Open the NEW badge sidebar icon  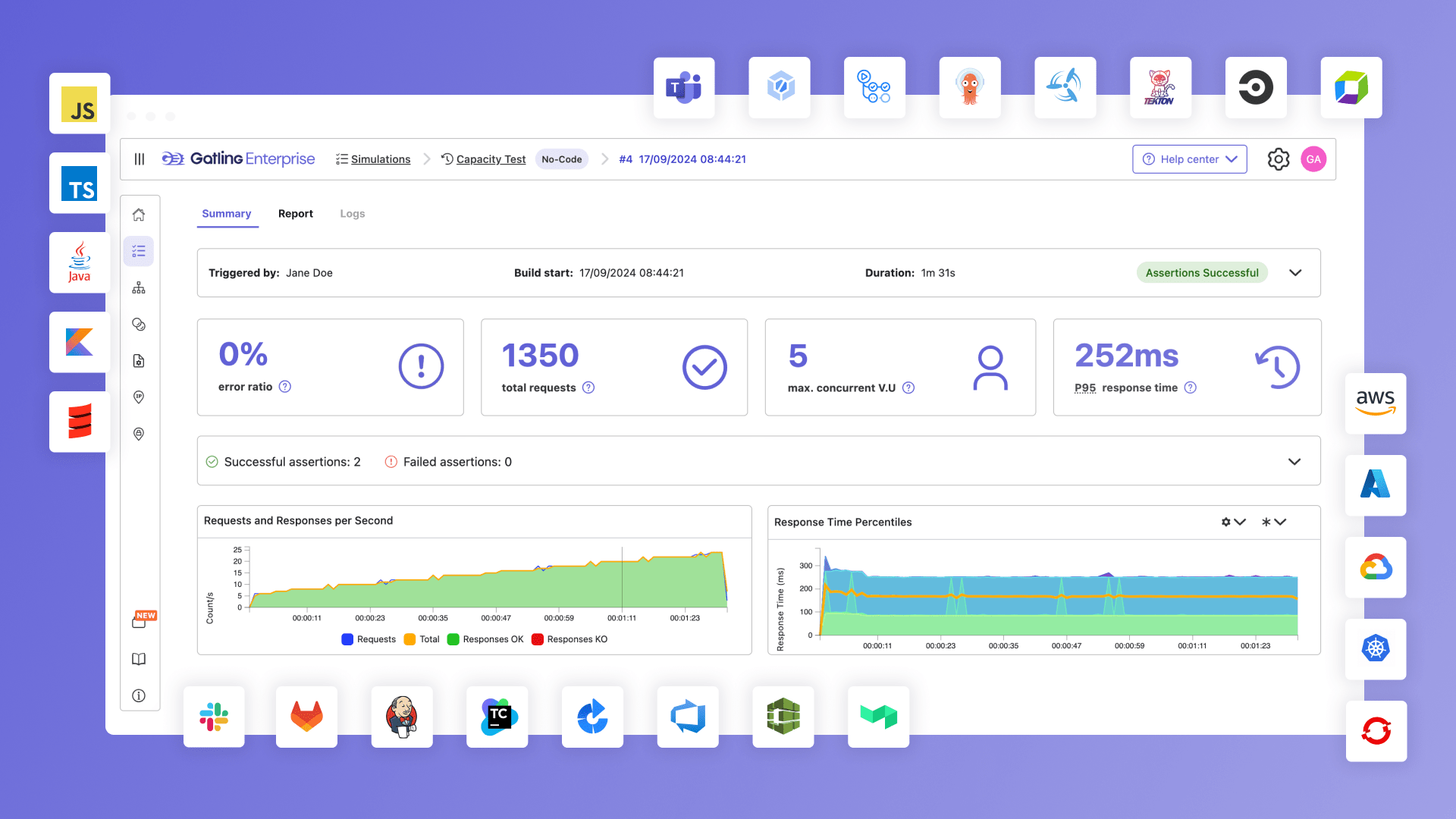pos(143,620)
